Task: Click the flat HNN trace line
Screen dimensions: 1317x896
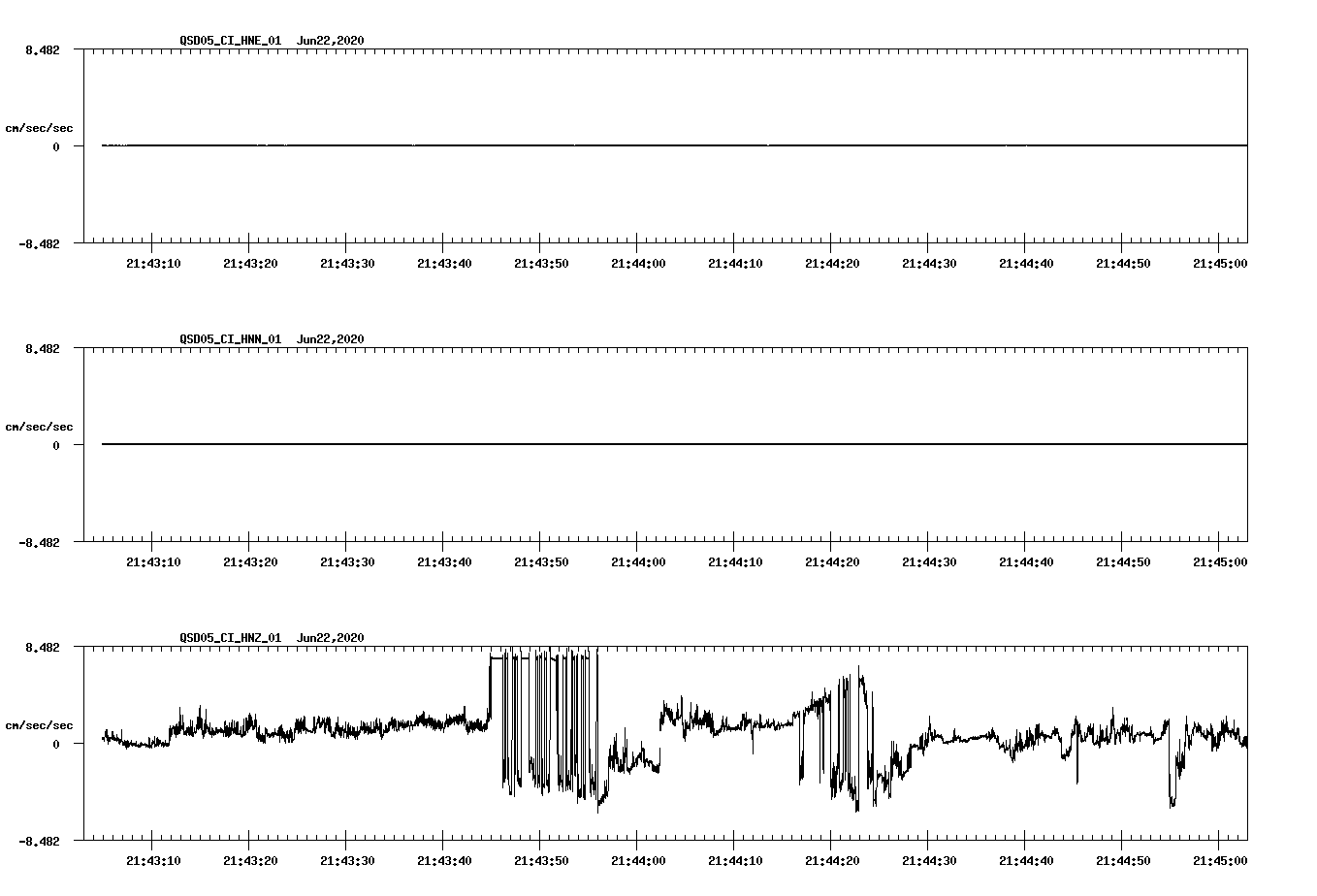Action: tap(674, 444)
